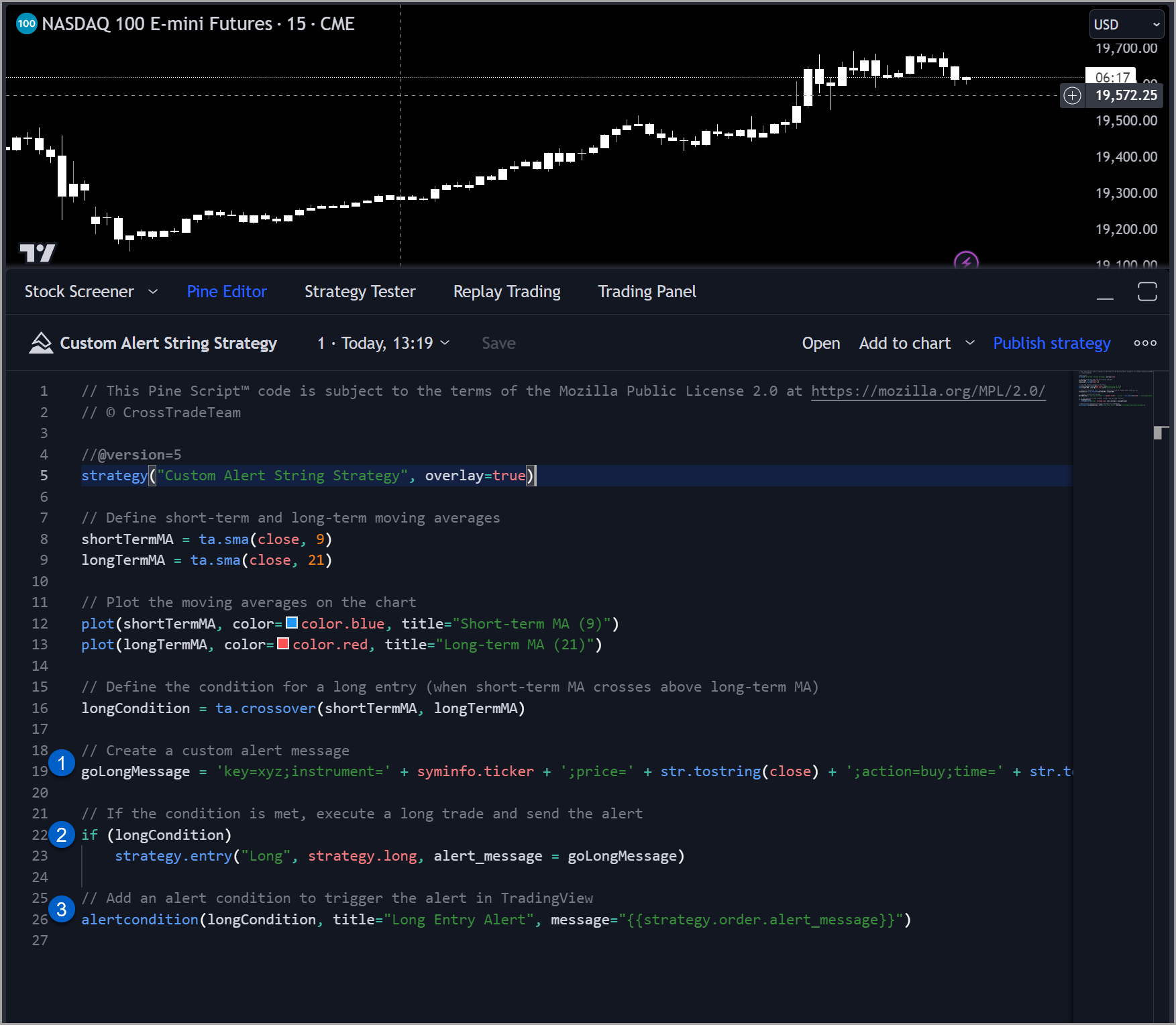Click the plus icon on price scale

(x=1071, y=96)
